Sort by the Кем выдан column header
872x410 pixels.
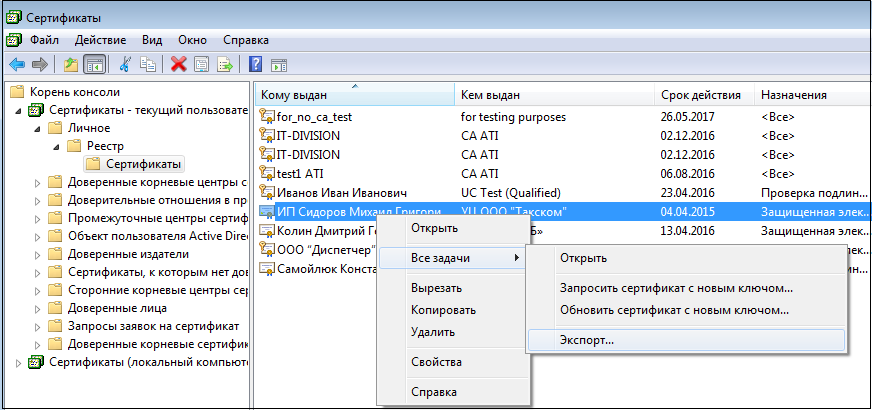[490, 95]
